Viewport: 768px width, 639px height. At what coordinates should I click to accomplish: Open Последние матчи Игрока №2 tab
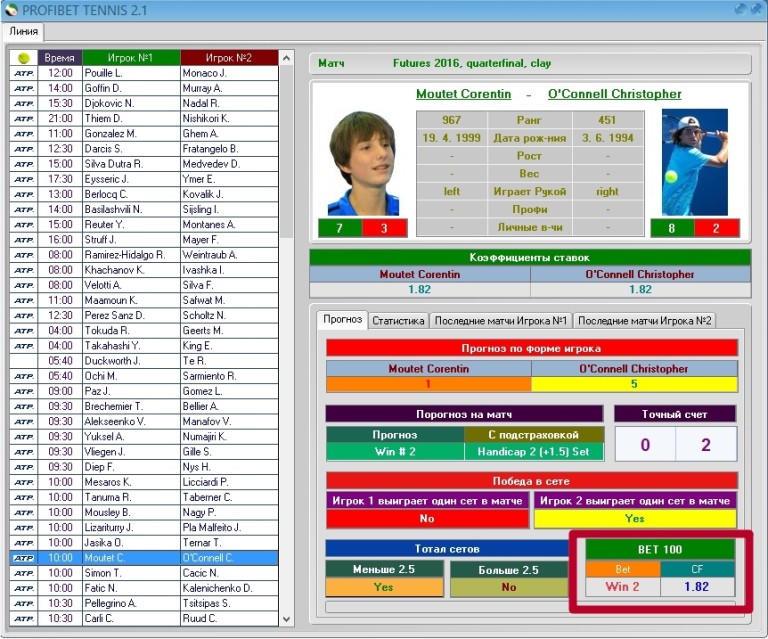[x=644, y=321]
